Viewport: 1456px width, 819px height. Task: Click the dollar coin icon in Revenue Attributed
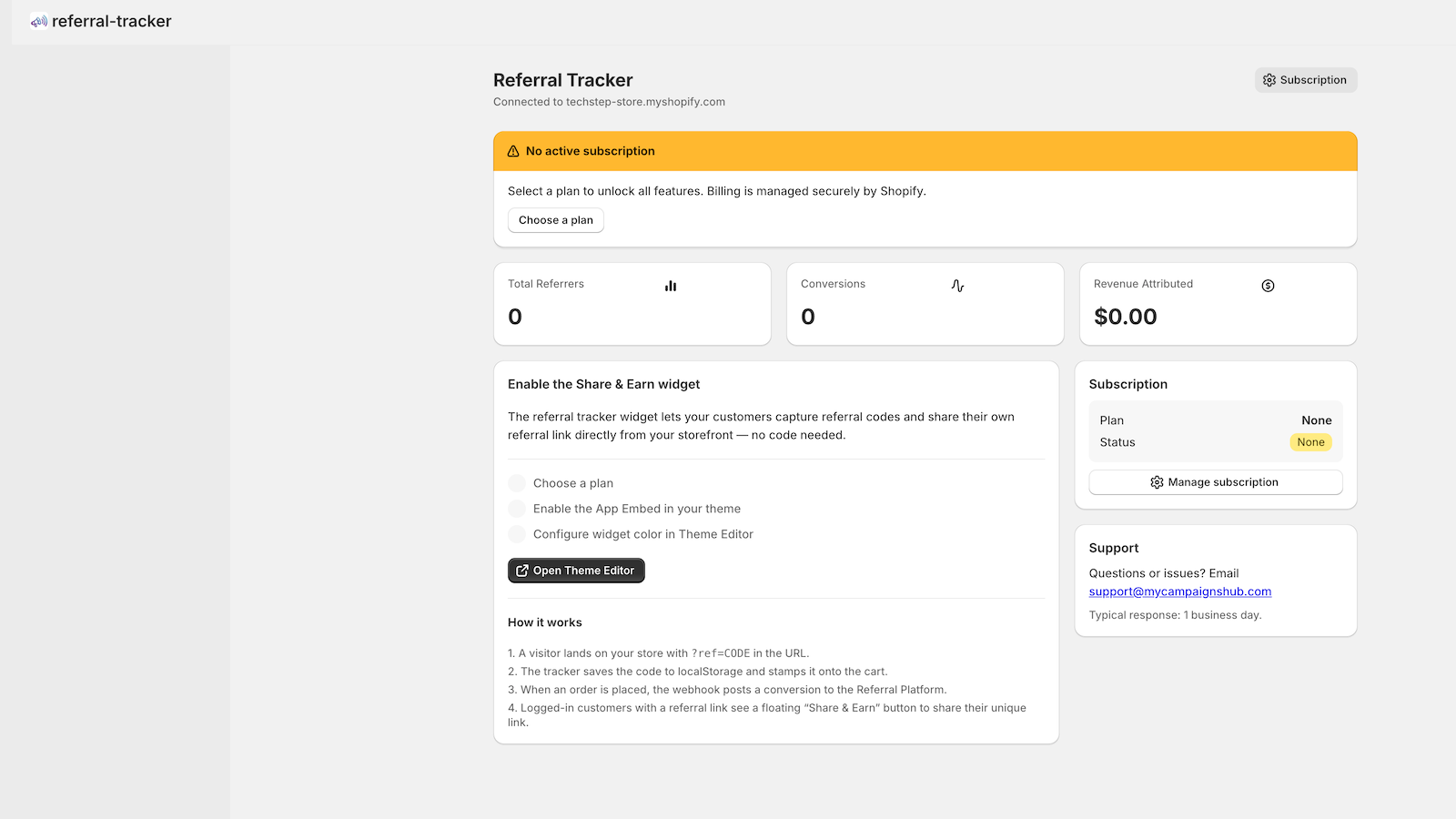tap(1268, 286)
